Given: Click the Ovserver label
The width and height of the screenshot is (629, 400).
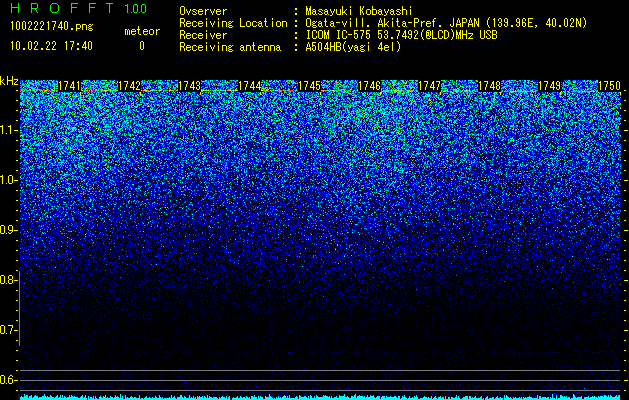Looking at the screenshot, I should point(203,11).
